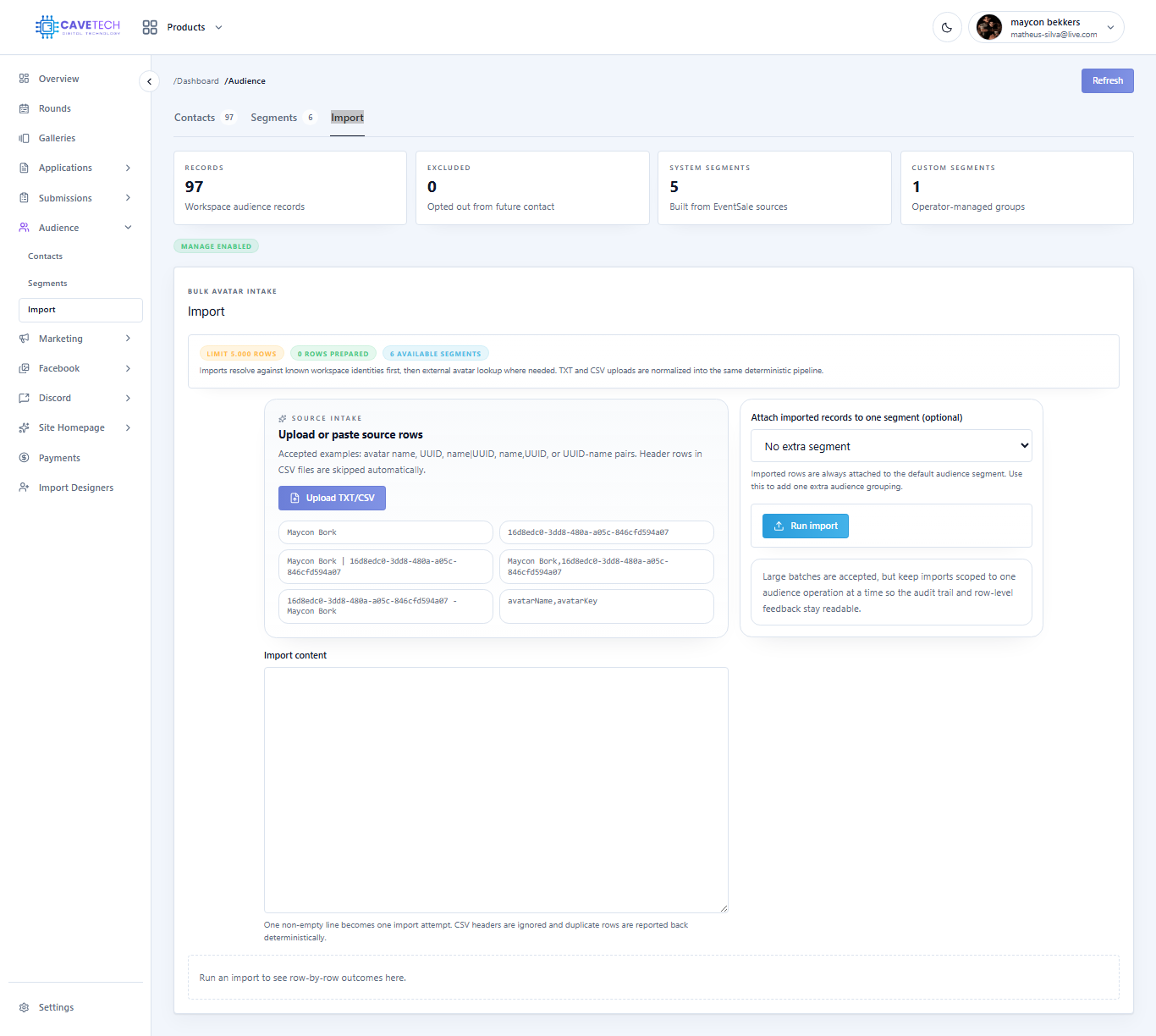Viewport: 1156px width, 1036px height.
Task: Click the '0 ROWS PREPARED' badge
Action: 333,354
